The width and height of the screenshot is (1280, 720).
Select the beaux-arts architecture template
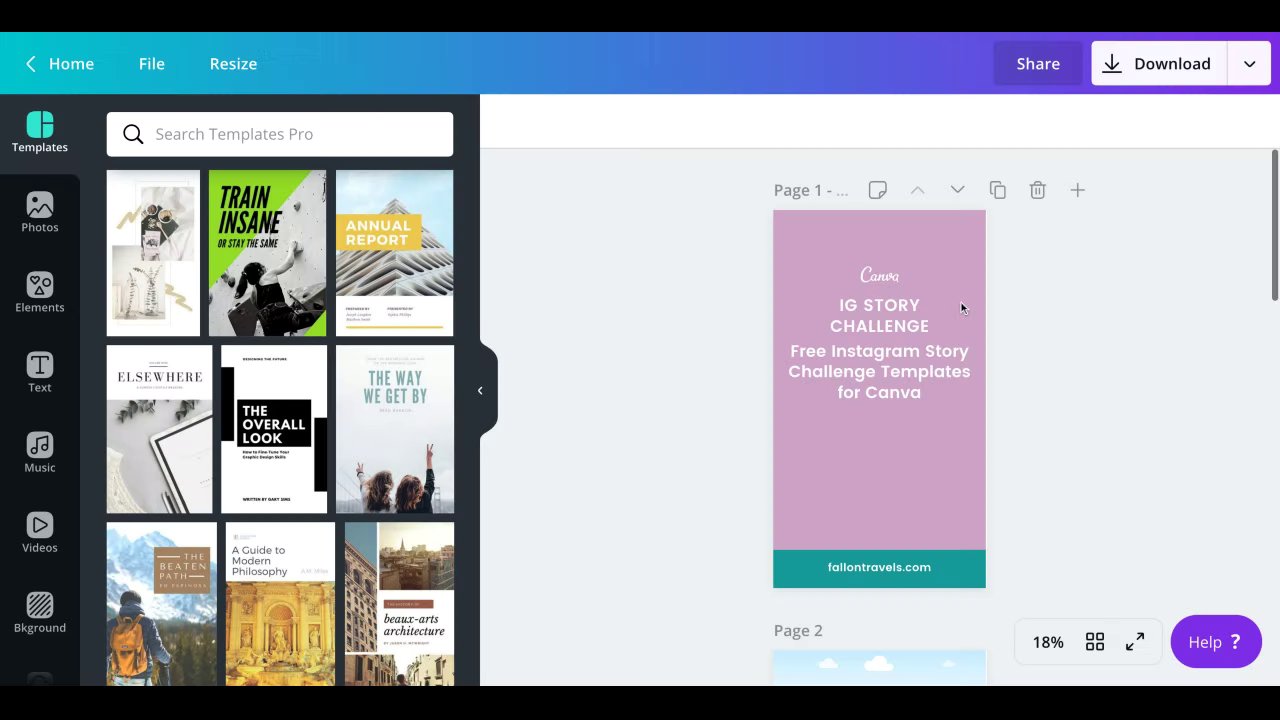click(x=399, y=604)
